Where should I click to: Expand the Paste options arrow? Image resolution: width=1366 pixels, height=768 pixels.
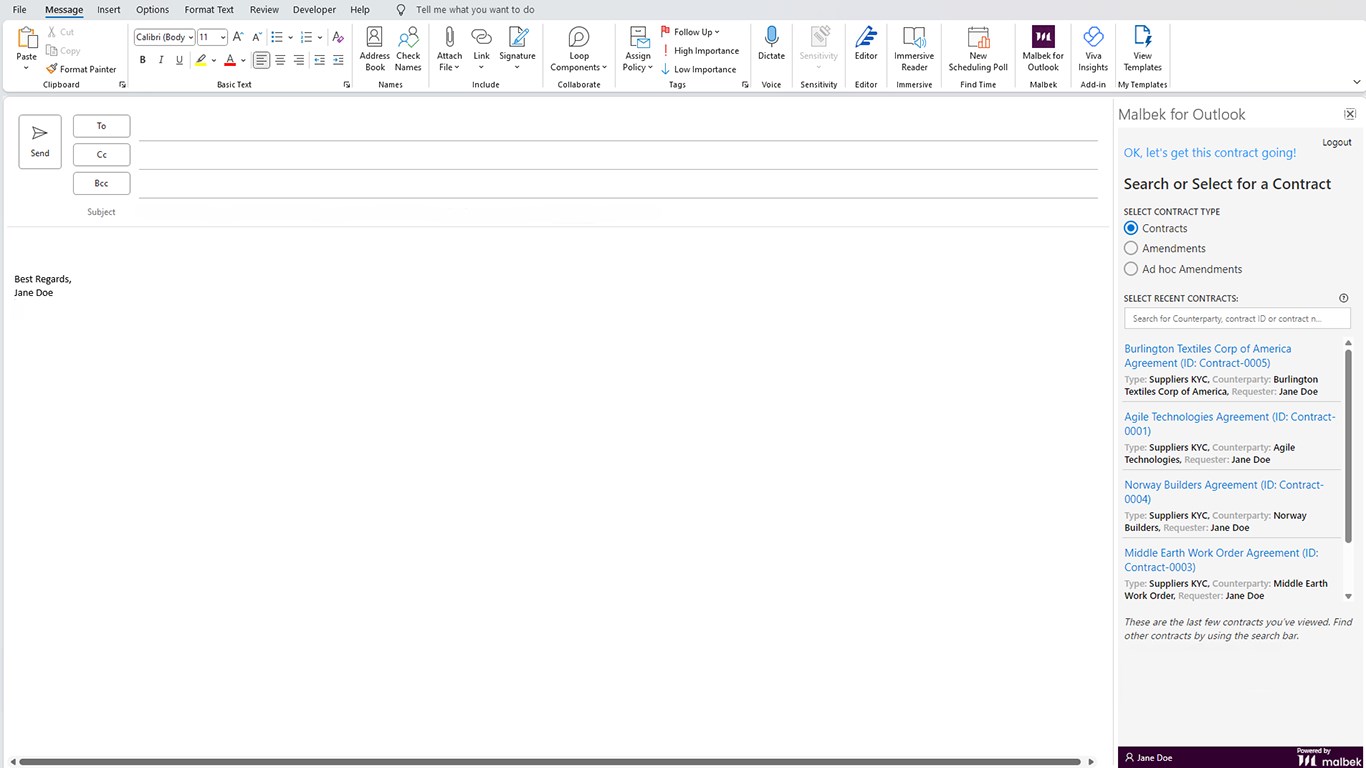27,68
